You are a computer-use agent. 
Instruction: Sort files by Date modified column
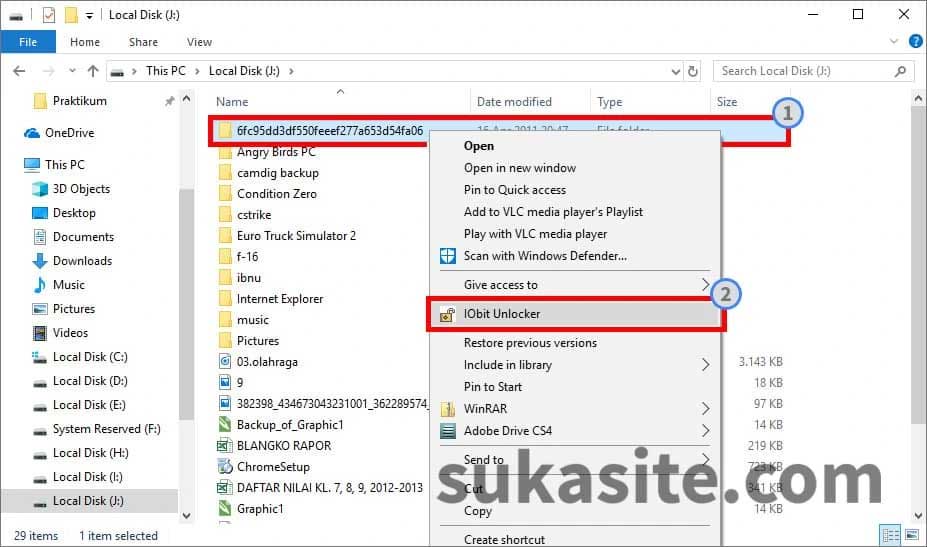tap(514, 102)
